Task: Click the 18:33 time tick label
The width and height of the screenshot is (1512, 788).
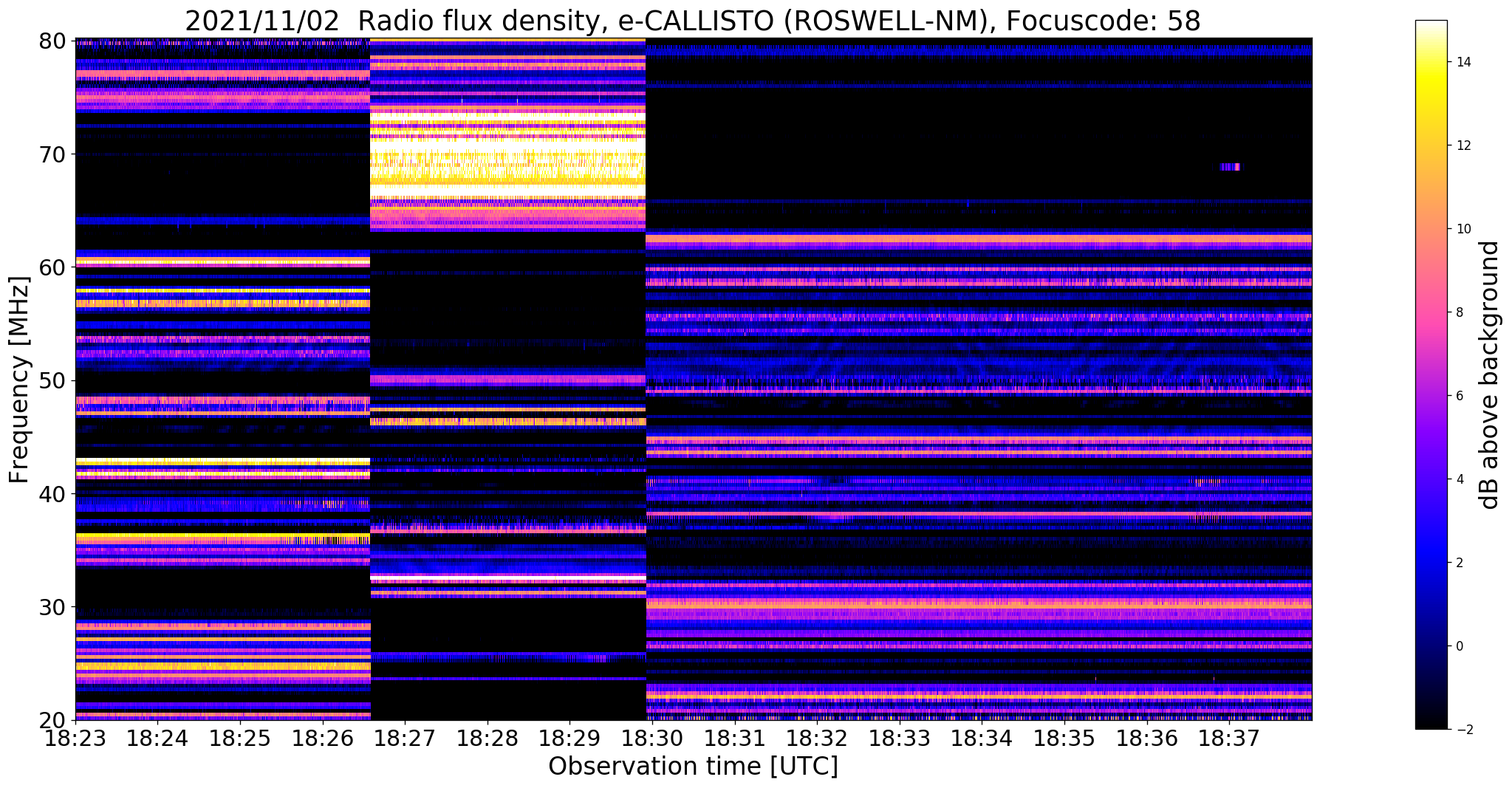Action: [x=900, y=738]
